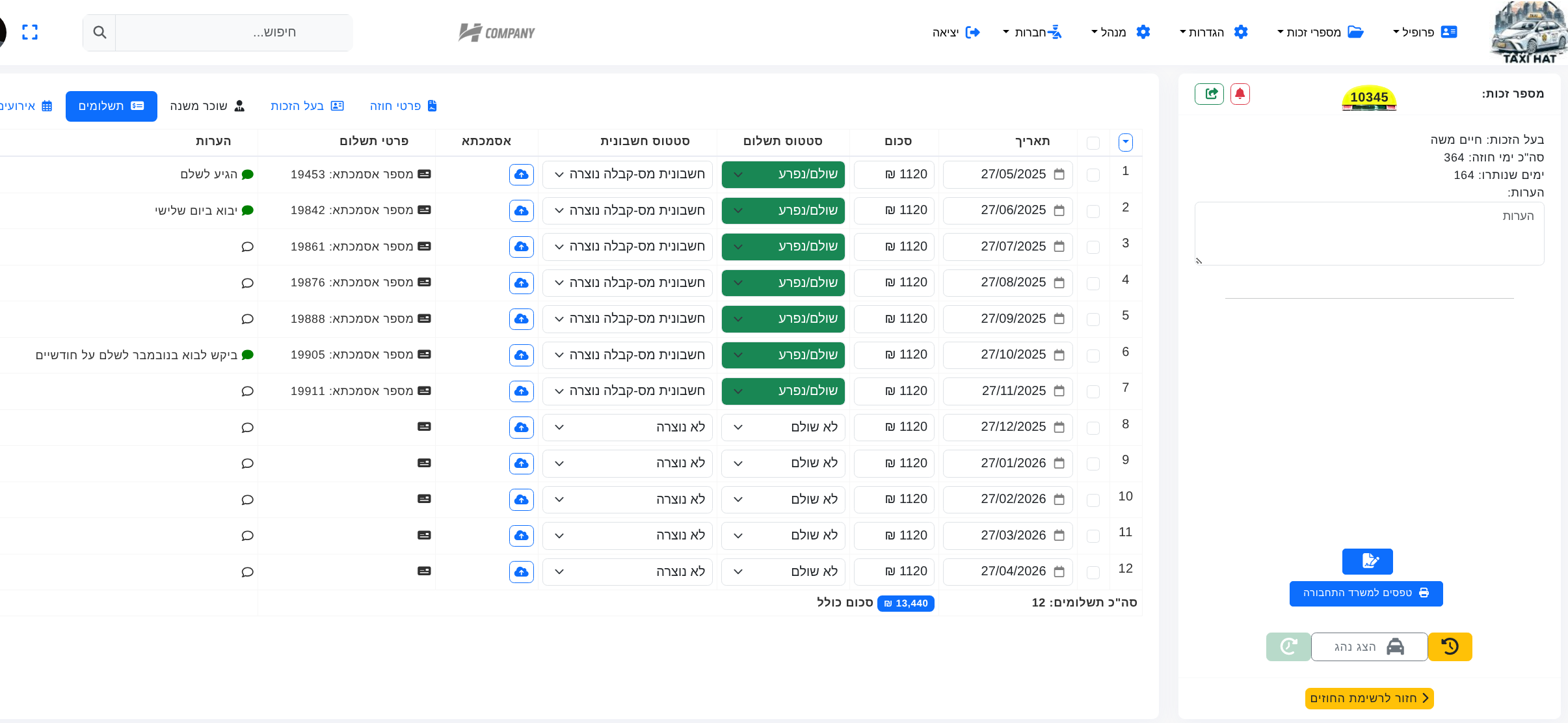Click the blue edit document icon button
1568x723 pixels.
pos(1367,561)
